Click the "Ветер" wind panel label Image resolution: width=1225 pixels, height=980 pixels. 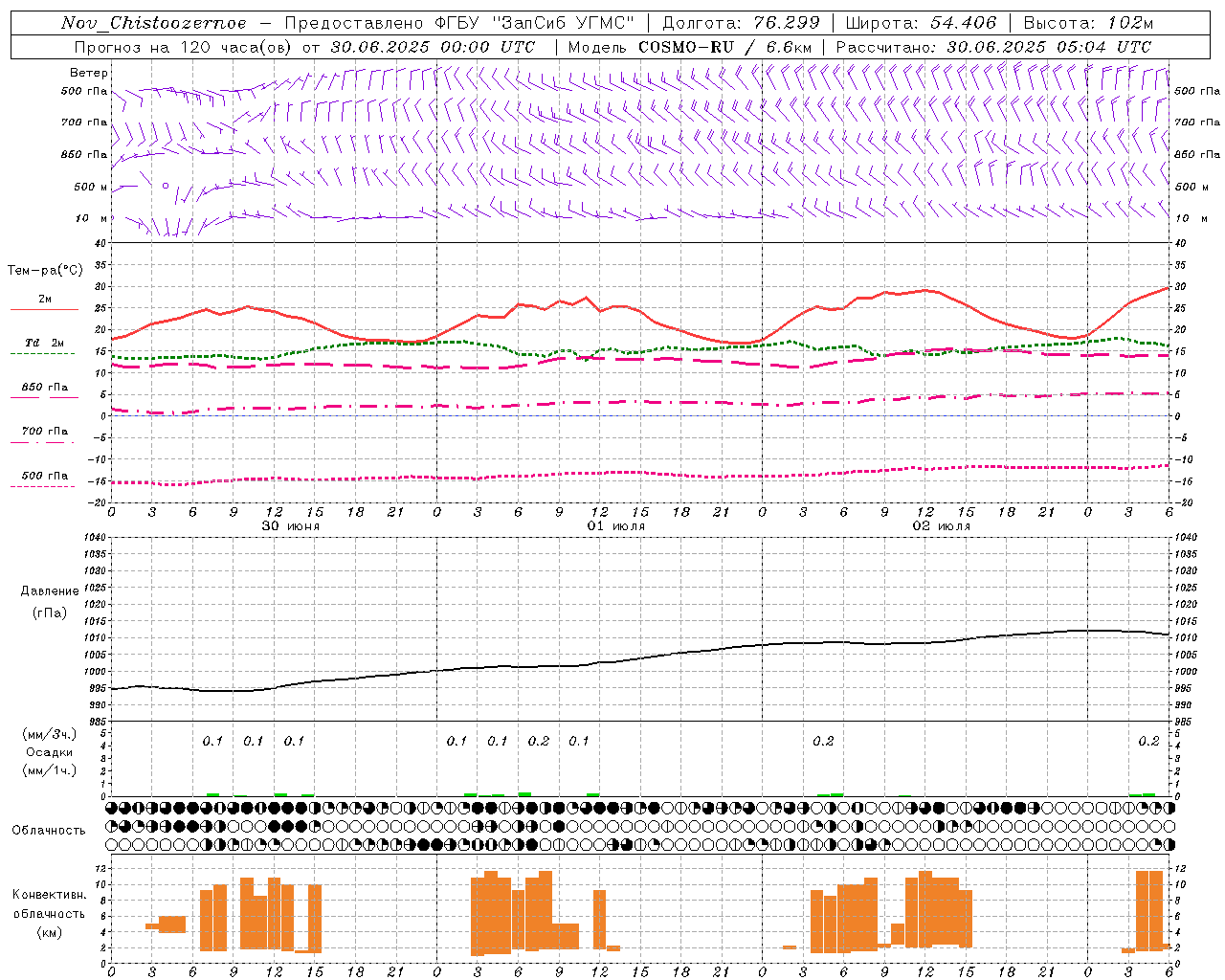point(89,73)
